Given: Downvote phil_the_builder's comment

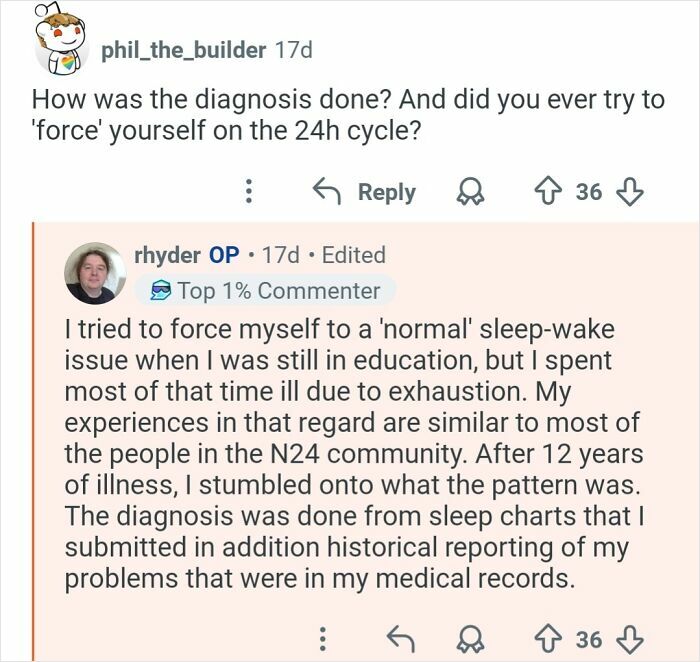Looking at the screenshot, I should (x=629, y=191).
